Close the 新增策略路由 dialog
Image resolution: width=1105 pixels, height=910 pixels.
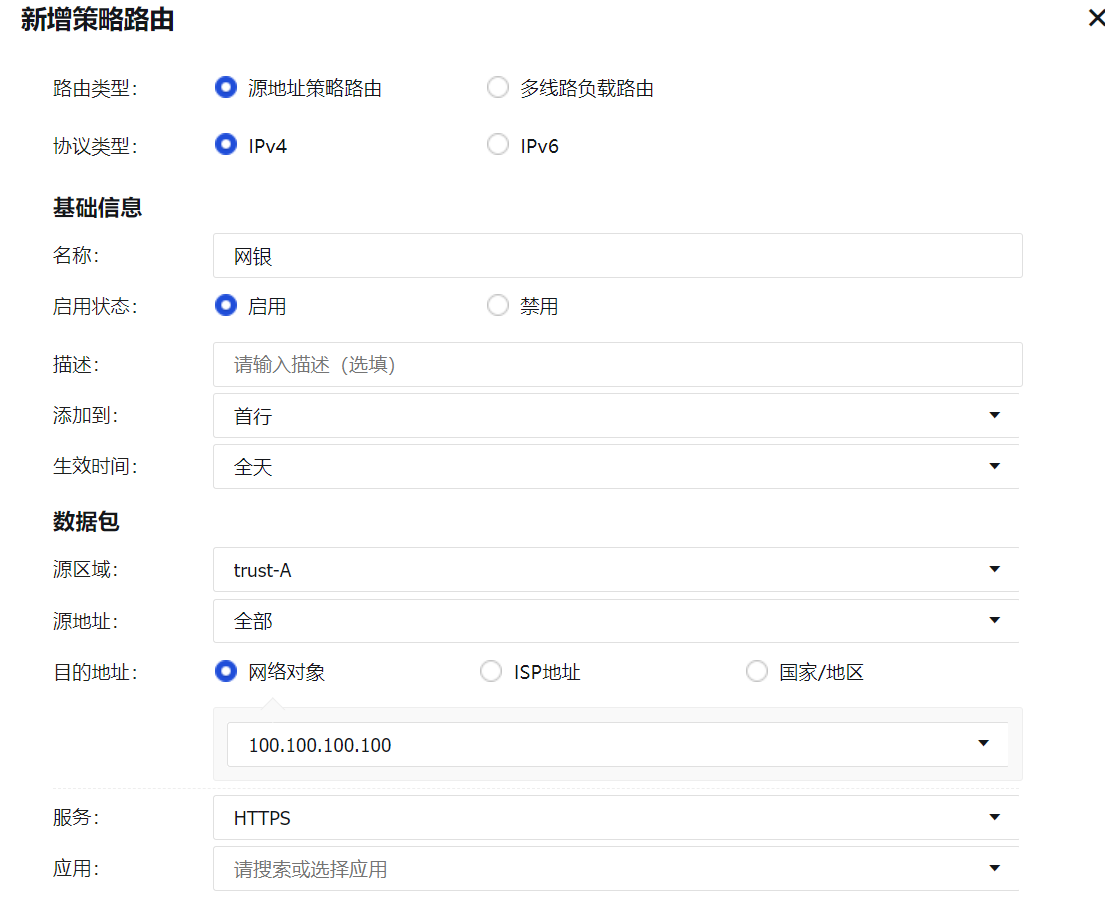click(1095, 19)
